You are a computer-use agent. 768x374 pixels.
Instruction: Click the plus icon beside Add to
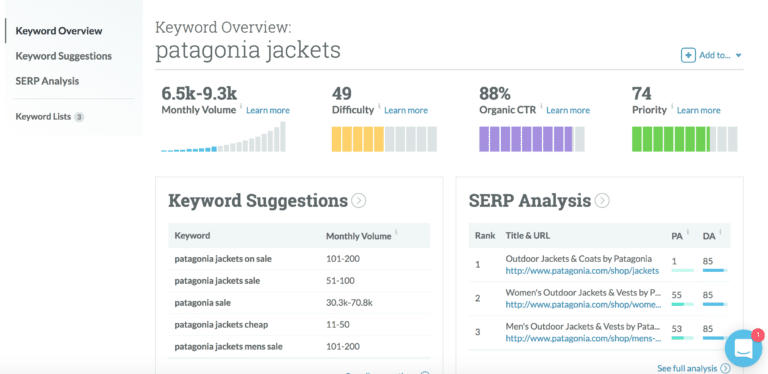(x=688, y=55)
